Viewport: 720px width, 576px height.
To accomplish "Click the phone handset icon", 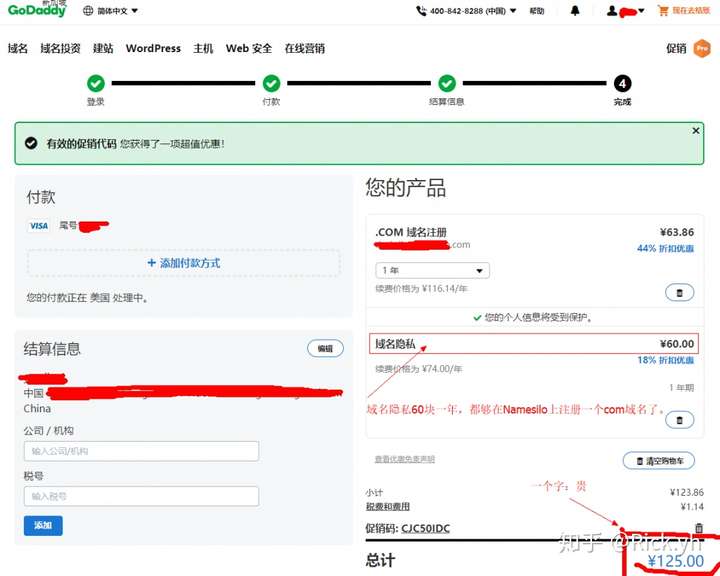I will click(421, 11).
